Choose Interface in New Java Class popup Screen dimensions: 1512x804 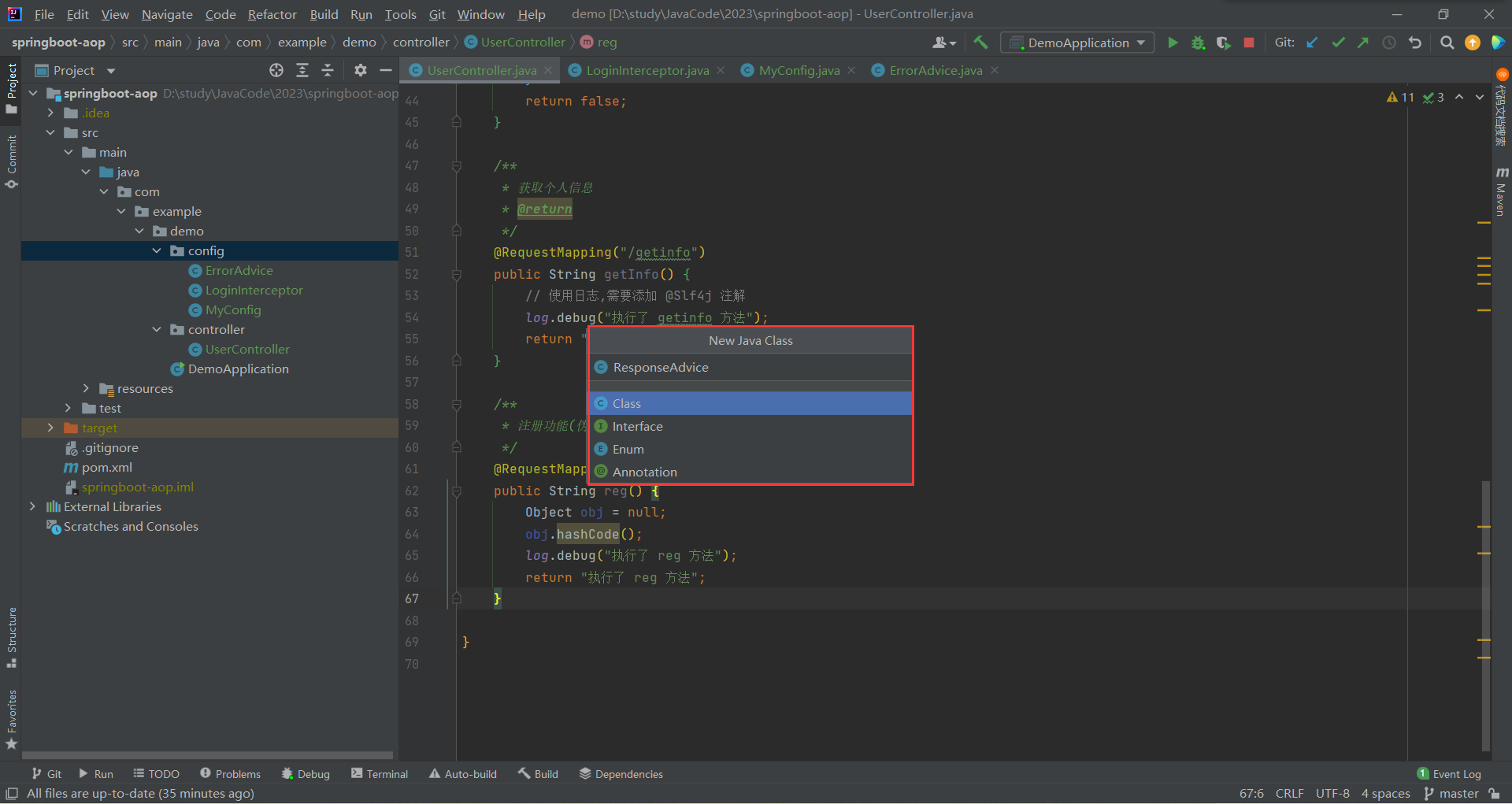click(751, 426)
